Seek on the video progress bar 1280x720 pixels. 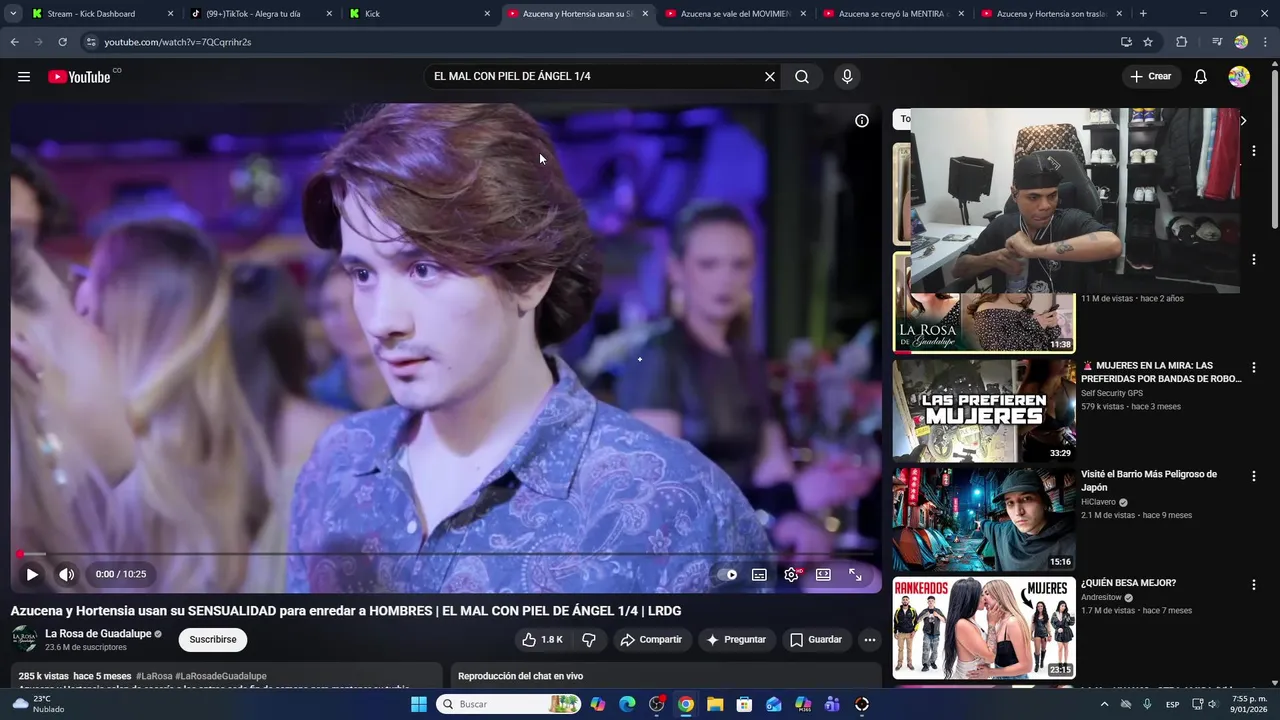coord(446,554)
